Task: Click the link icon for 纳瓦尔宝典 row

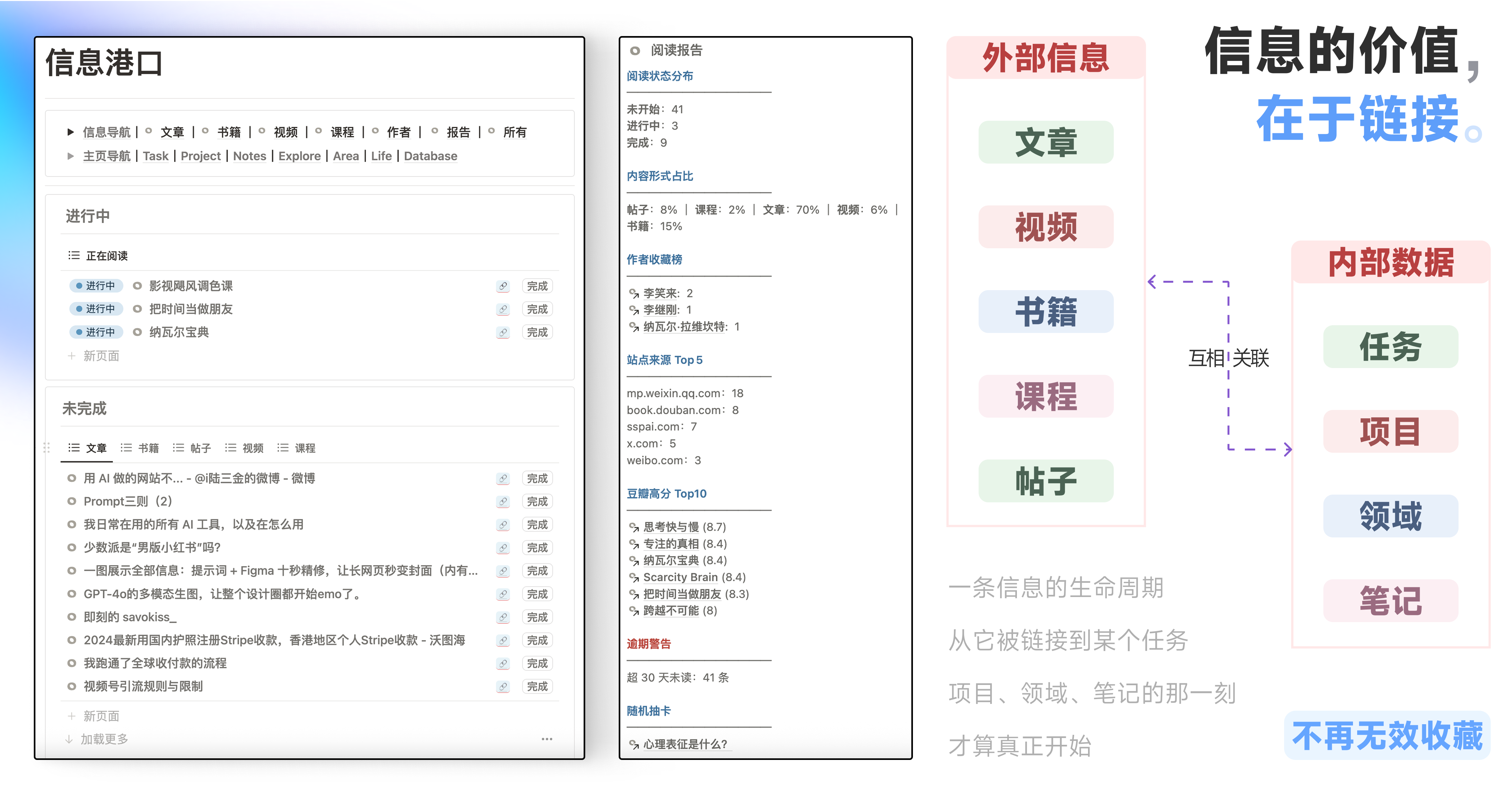Action: click(x=503, y=333)
